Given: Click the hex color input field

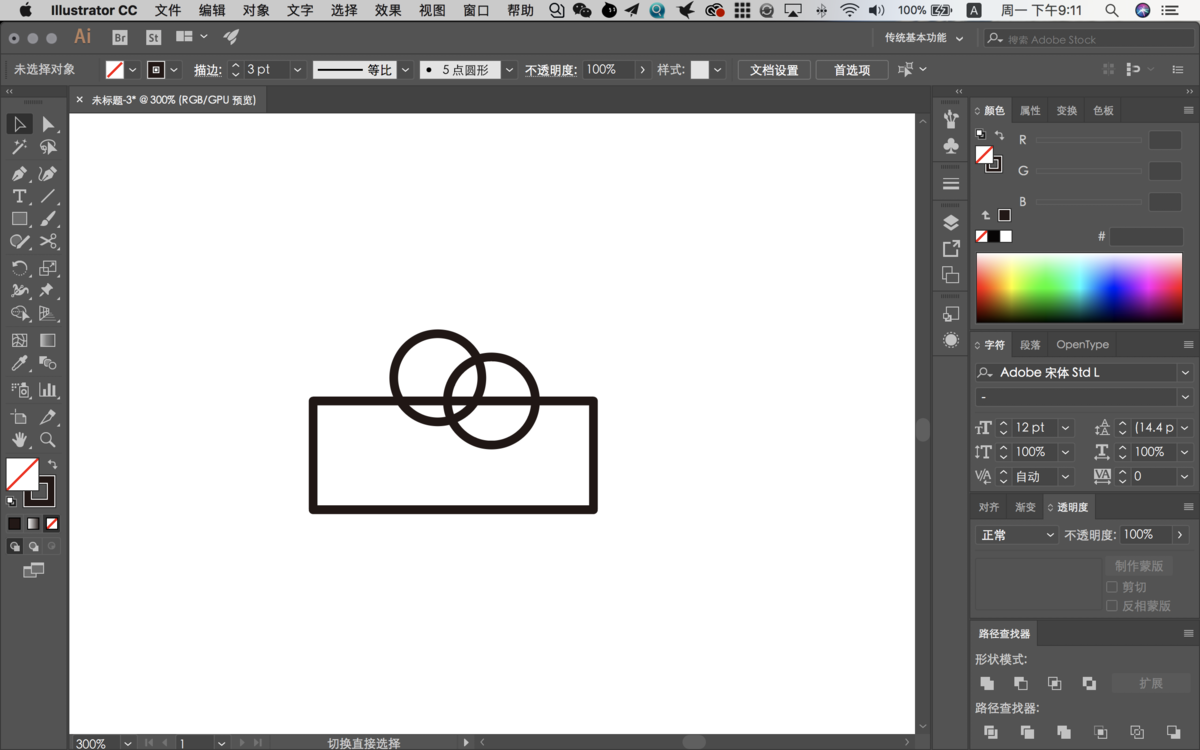Looking at the screenshot, I should coord(1146,237).
